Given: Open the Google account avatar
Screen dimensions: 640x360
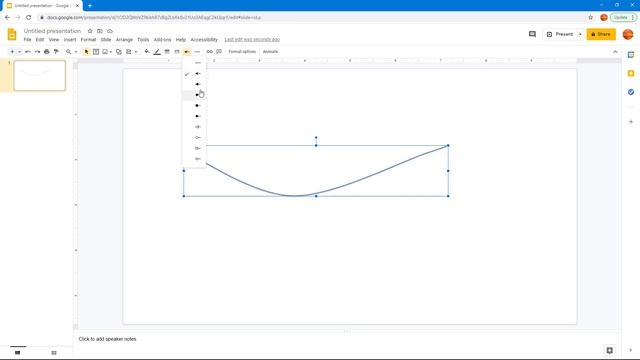Looking at the screenshot, I should pyautogui.click(x=628, y=34).
